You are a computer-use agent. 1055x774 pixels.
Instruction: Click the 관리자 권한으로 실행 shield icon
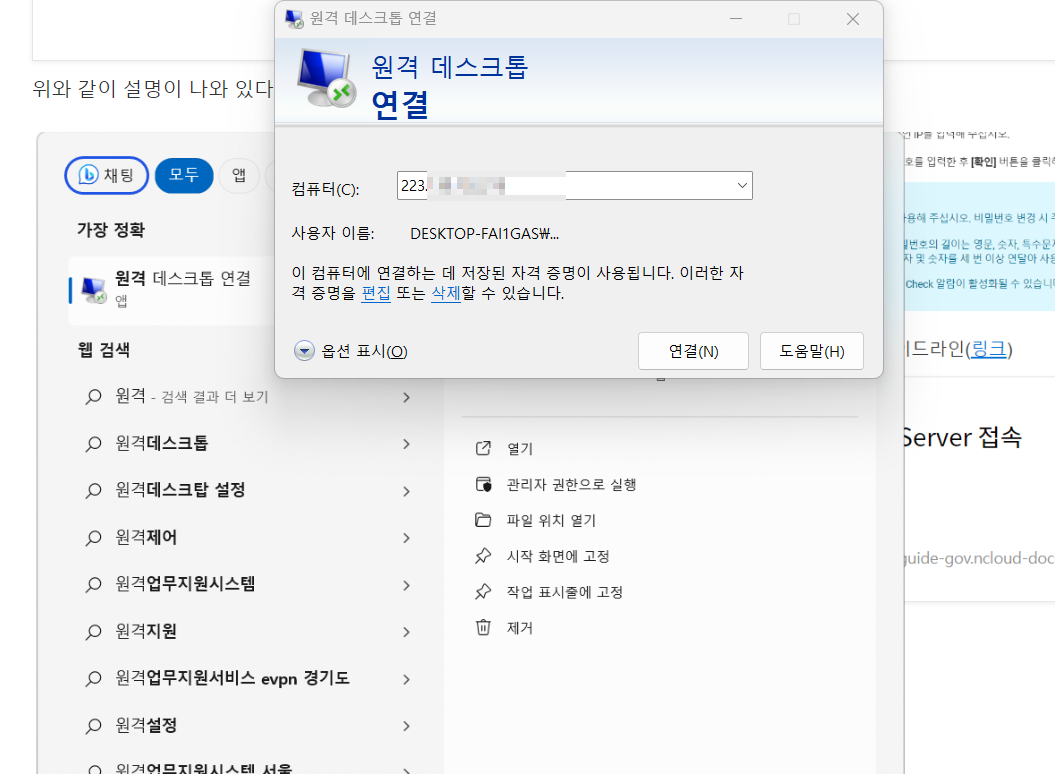483,484
